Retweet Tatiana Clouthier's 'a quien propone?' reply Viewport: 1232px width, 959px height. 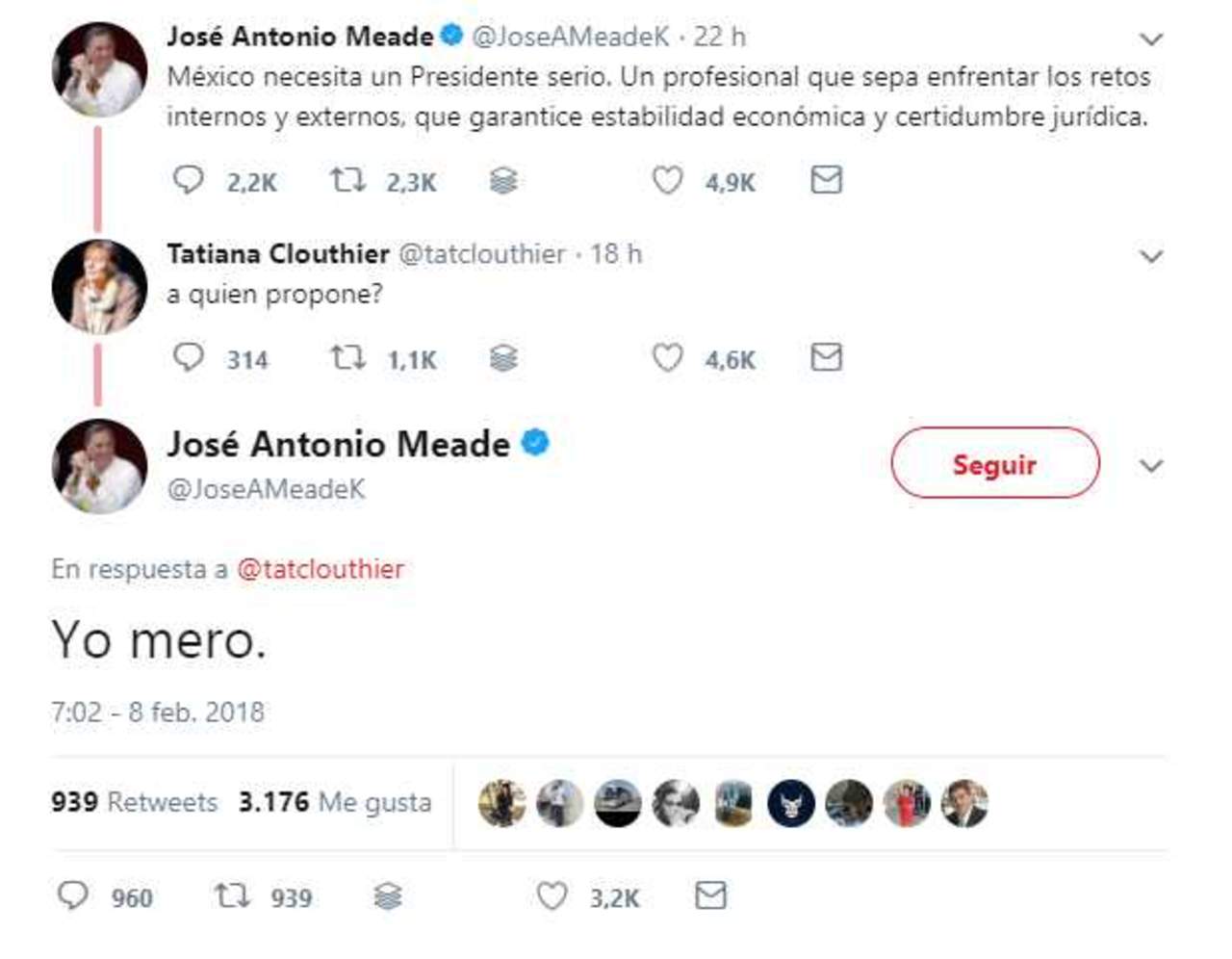click(x=347, y=358)
